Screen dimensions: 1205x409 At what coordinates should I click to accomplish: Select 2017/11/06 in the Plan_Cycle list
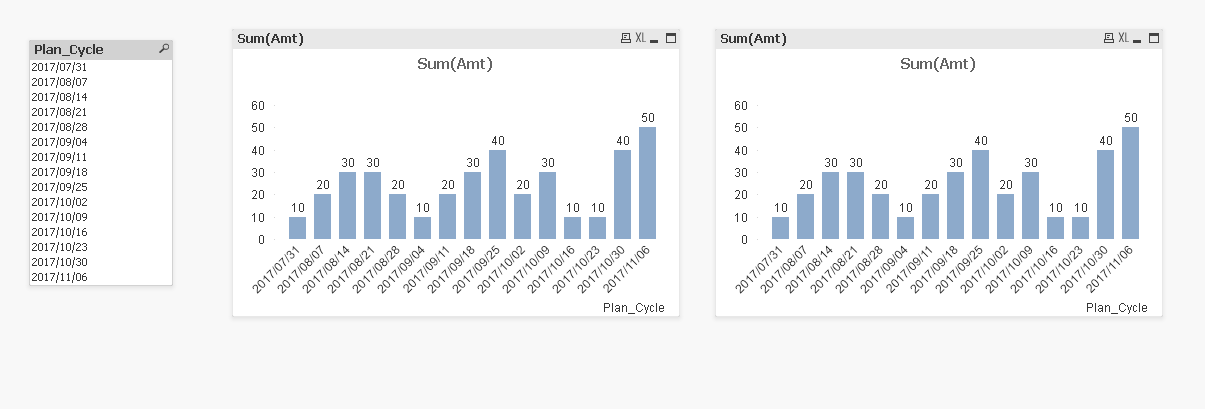tap(60, 277)
